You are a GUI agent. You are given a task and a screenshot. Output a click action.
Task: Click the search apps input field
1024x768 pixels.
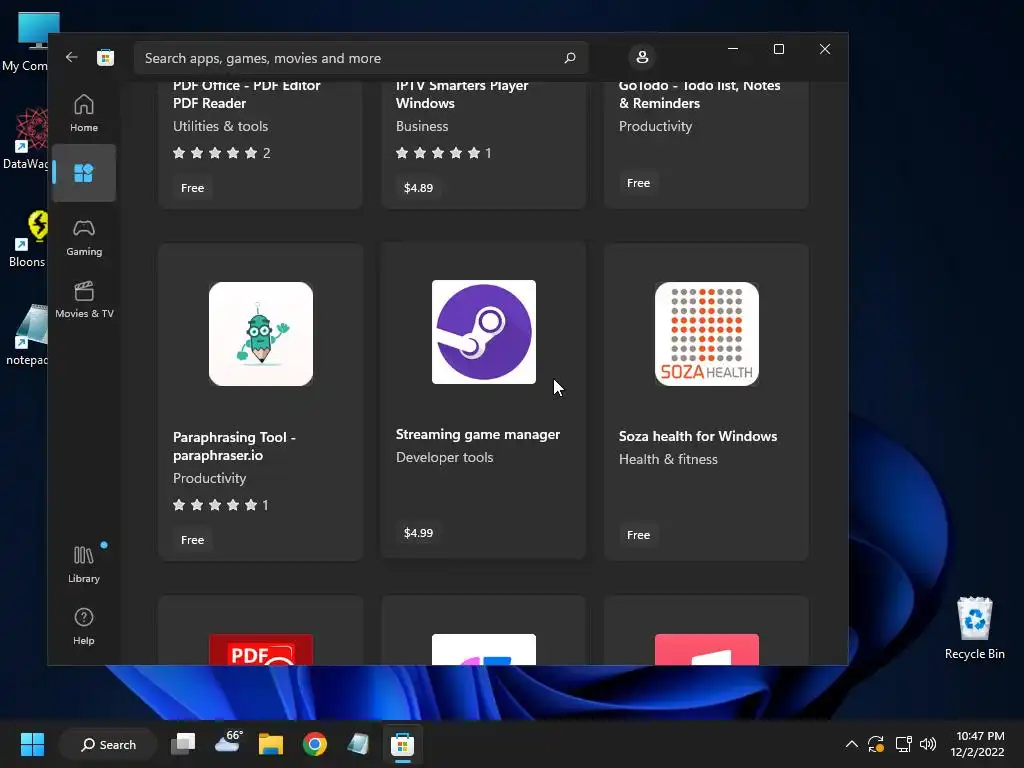[360, 58]
